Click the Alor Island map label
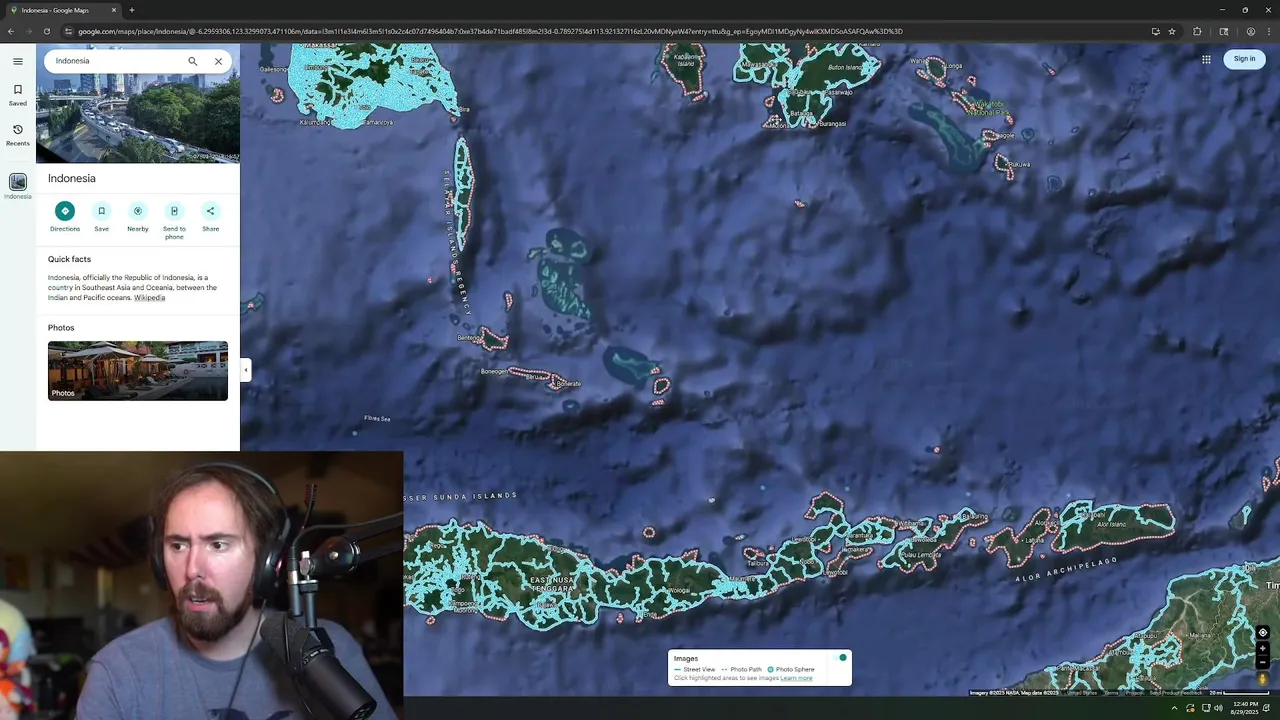1280x720 pixels. (1111, 524)
